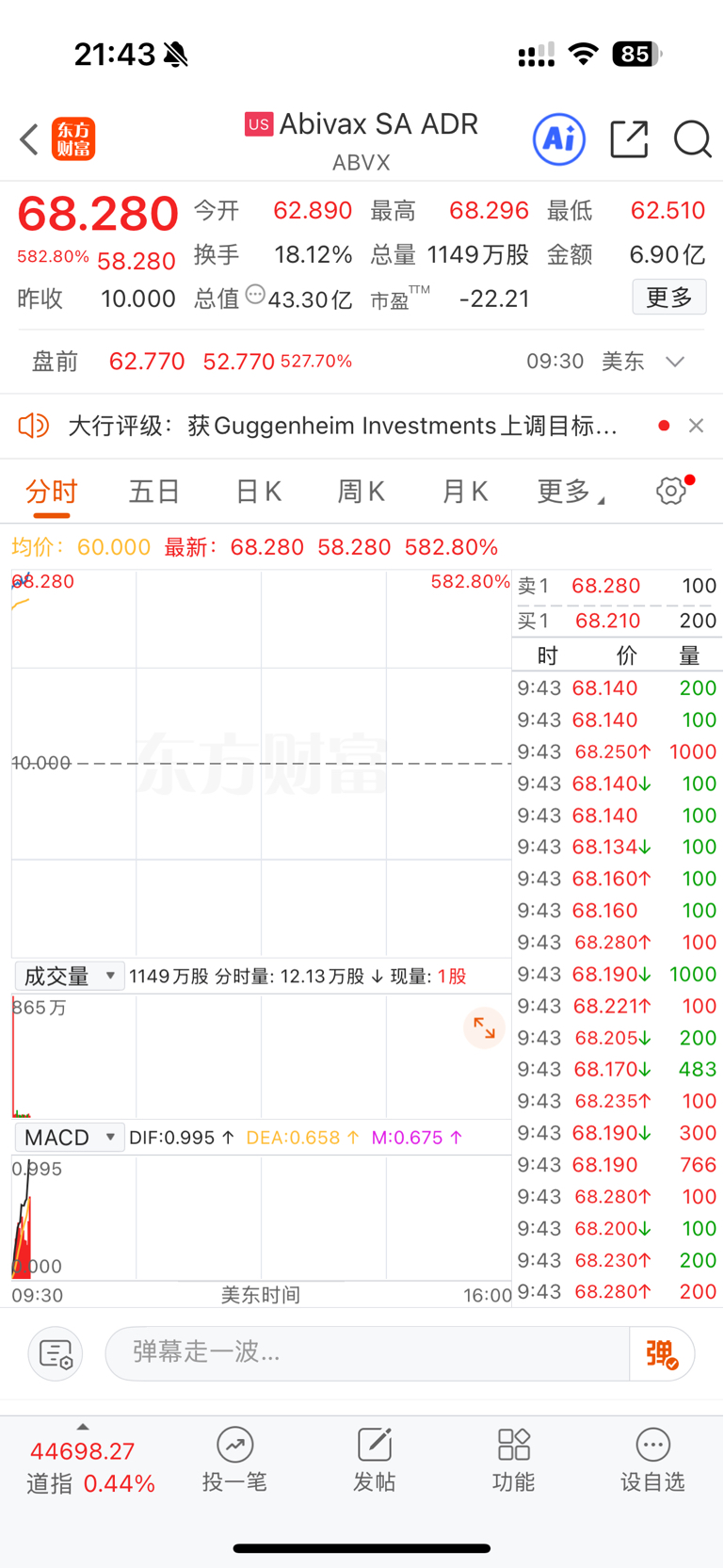Switch to the 日K tab
The width and height of the screenshot is (724, 1568).
(x=258, y=491)
